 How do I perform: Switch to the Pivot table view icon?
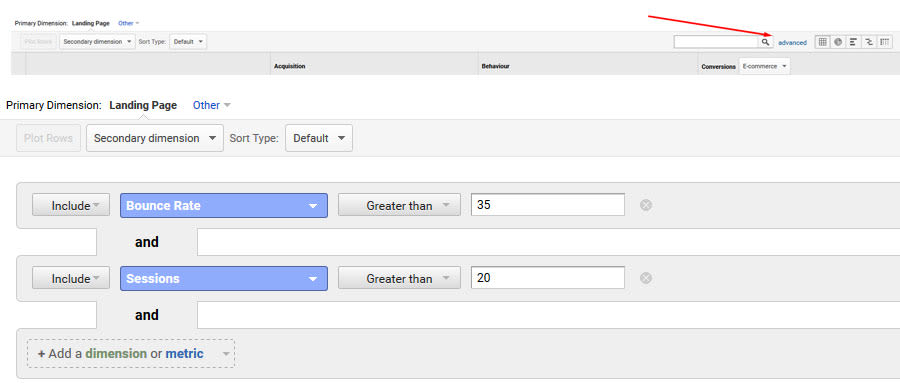[885, 42]
